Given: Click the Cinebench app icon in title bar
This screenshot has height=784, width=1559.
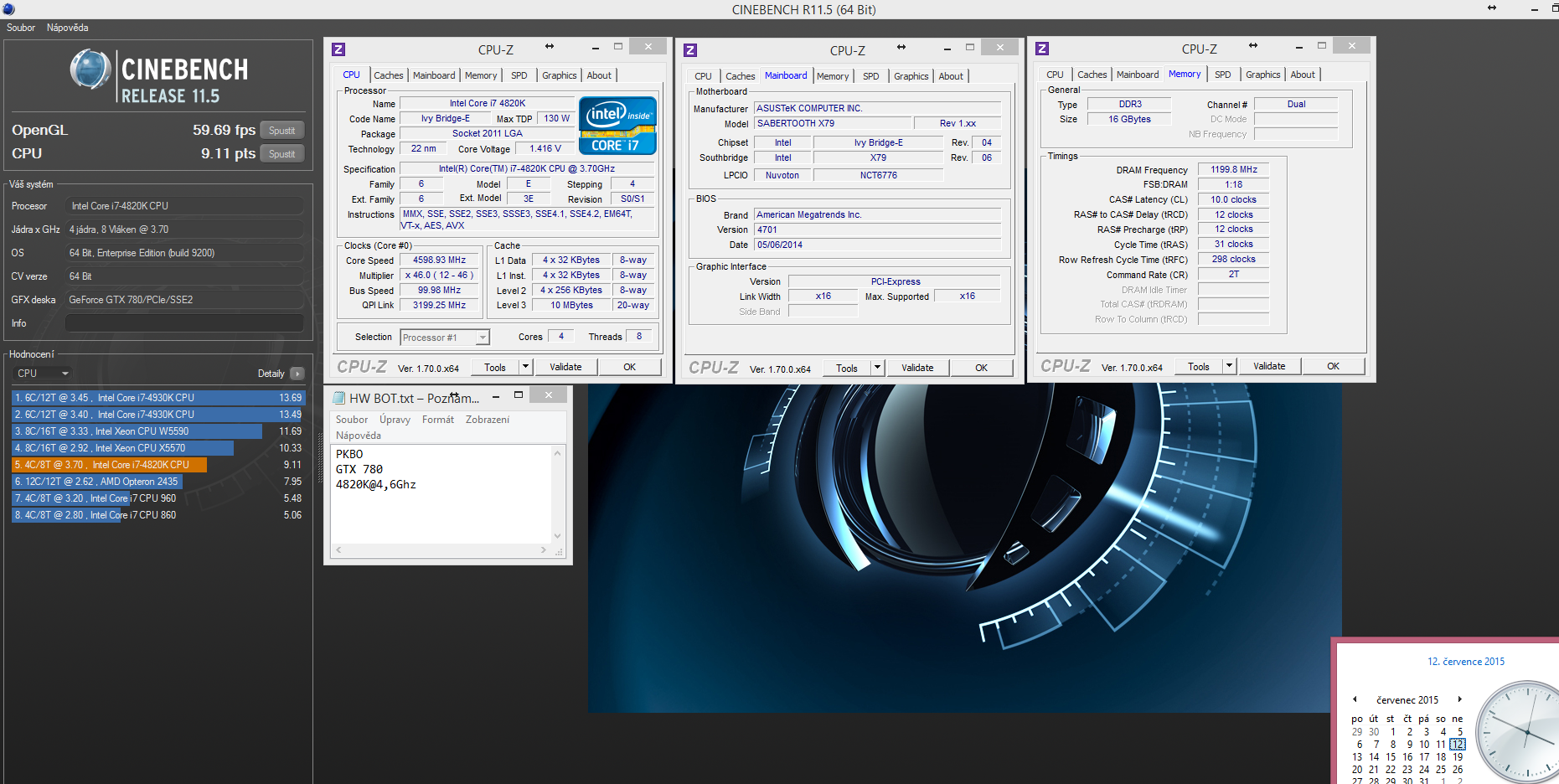Looking at the screenshot, I should point(8,9).
